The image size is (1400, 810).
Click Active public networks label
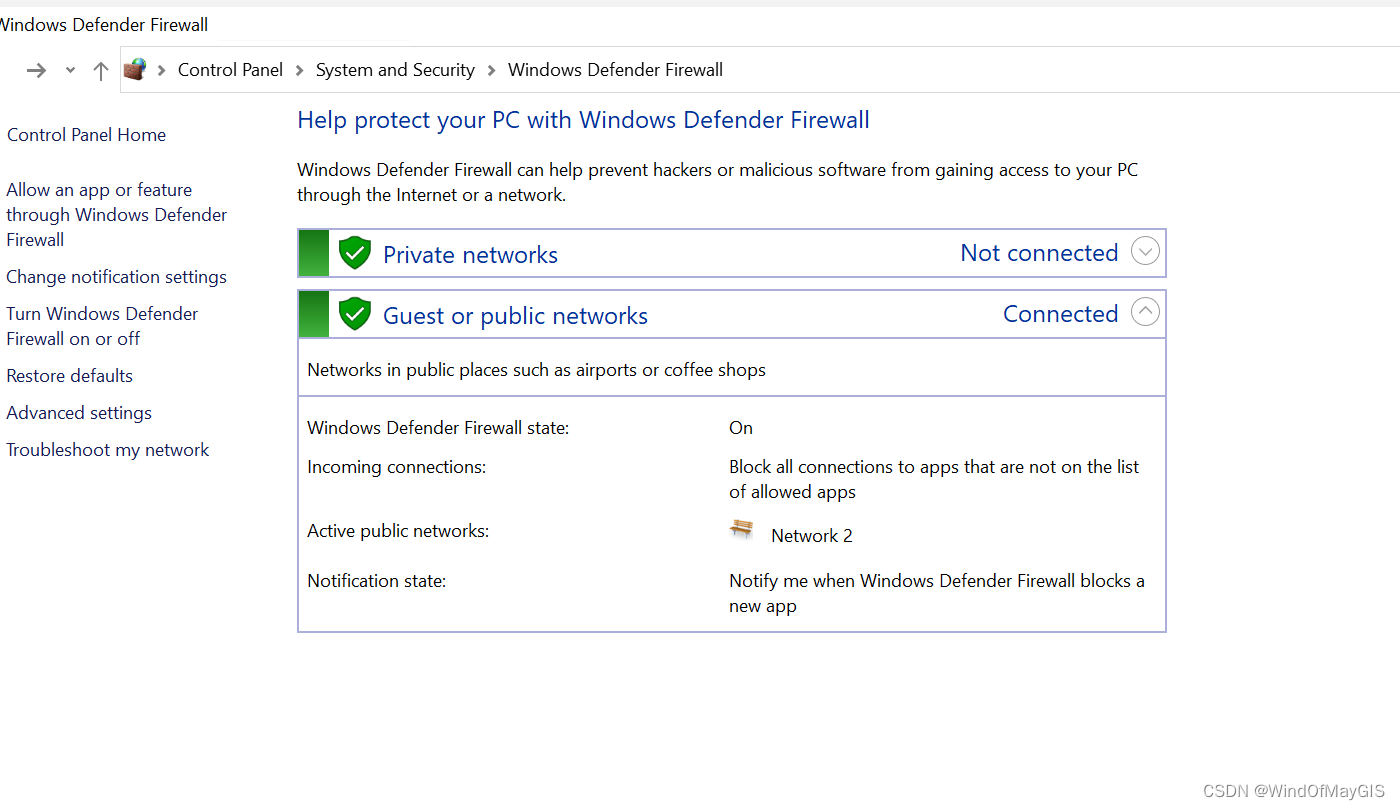[x=398, y=531]
